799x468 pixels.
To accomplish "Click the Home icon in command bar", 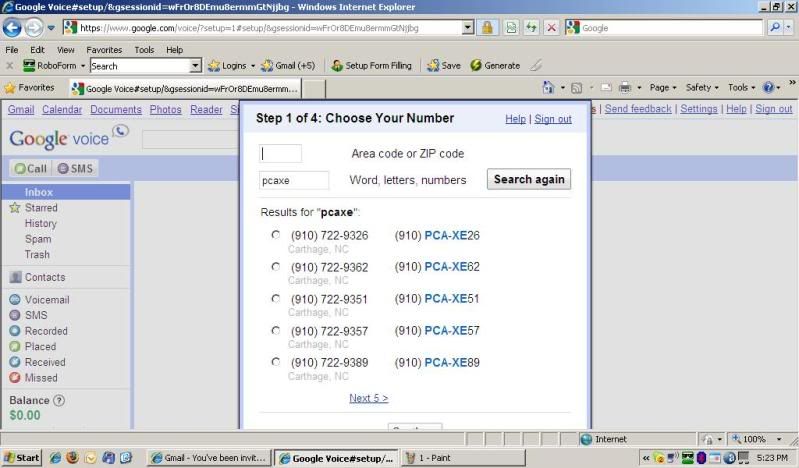I will 548,88.
